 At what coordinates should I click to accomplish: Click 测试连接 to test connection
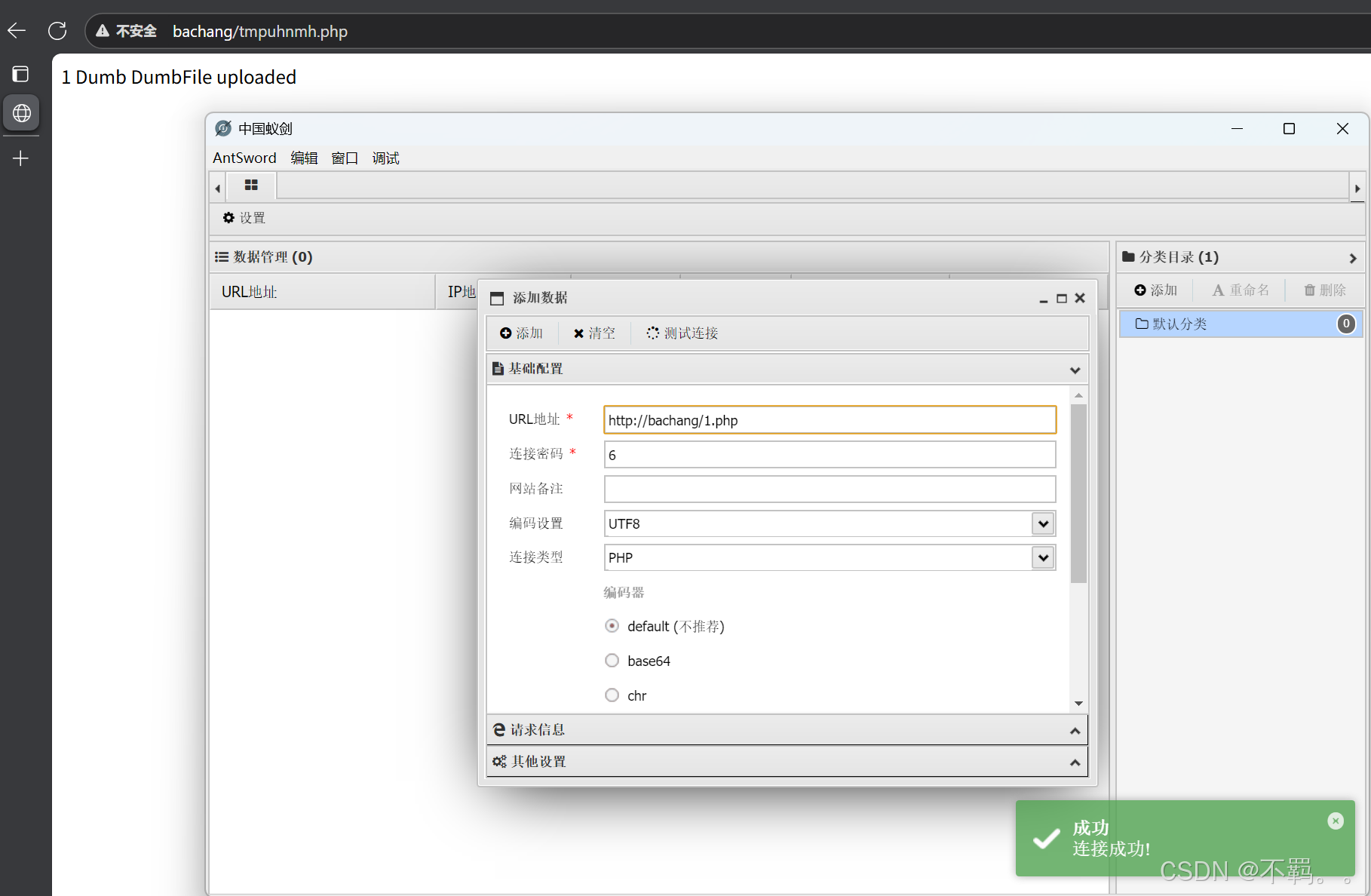682,333
